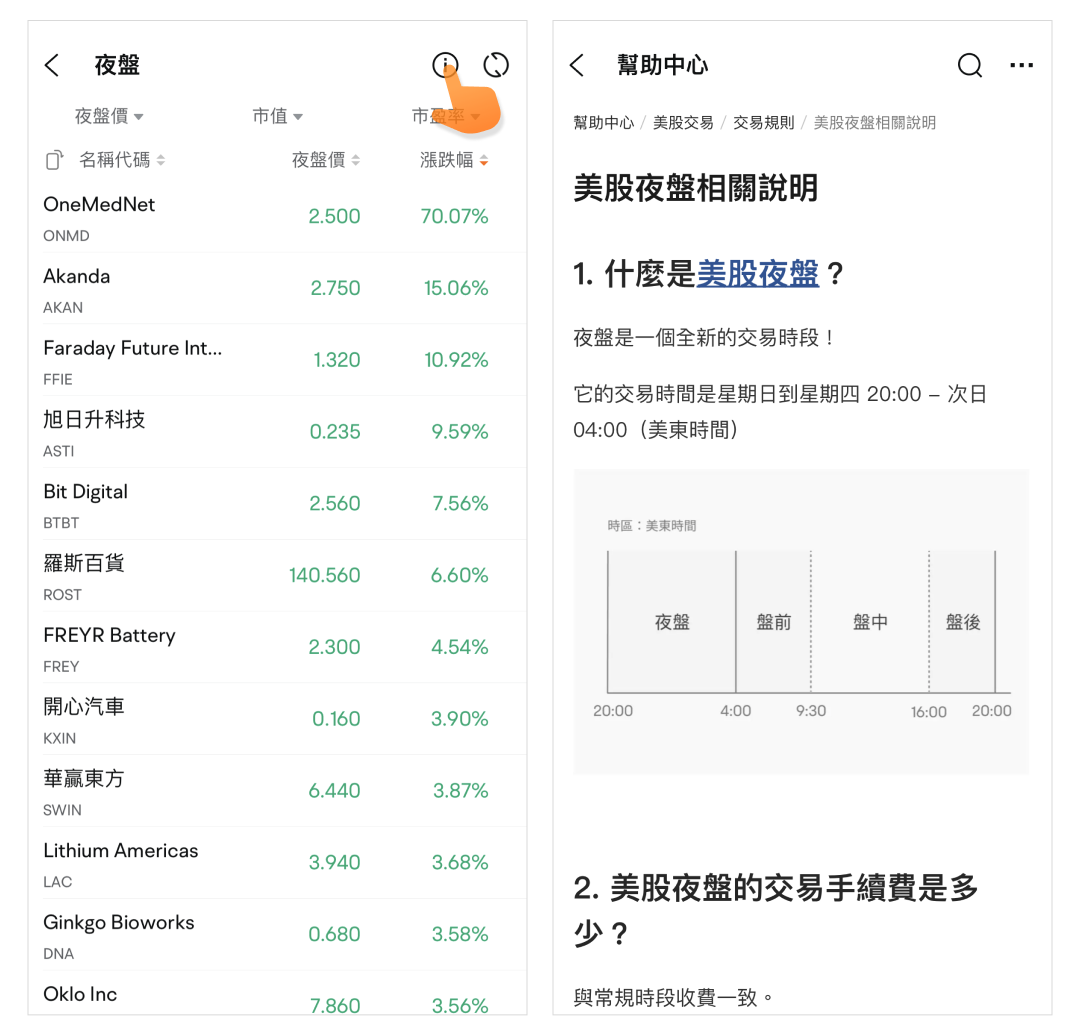The width and height of the screenshot is (1080, 1036).
Task: Sort the list by 名稱代碼 column
Action: click(122, 160)
